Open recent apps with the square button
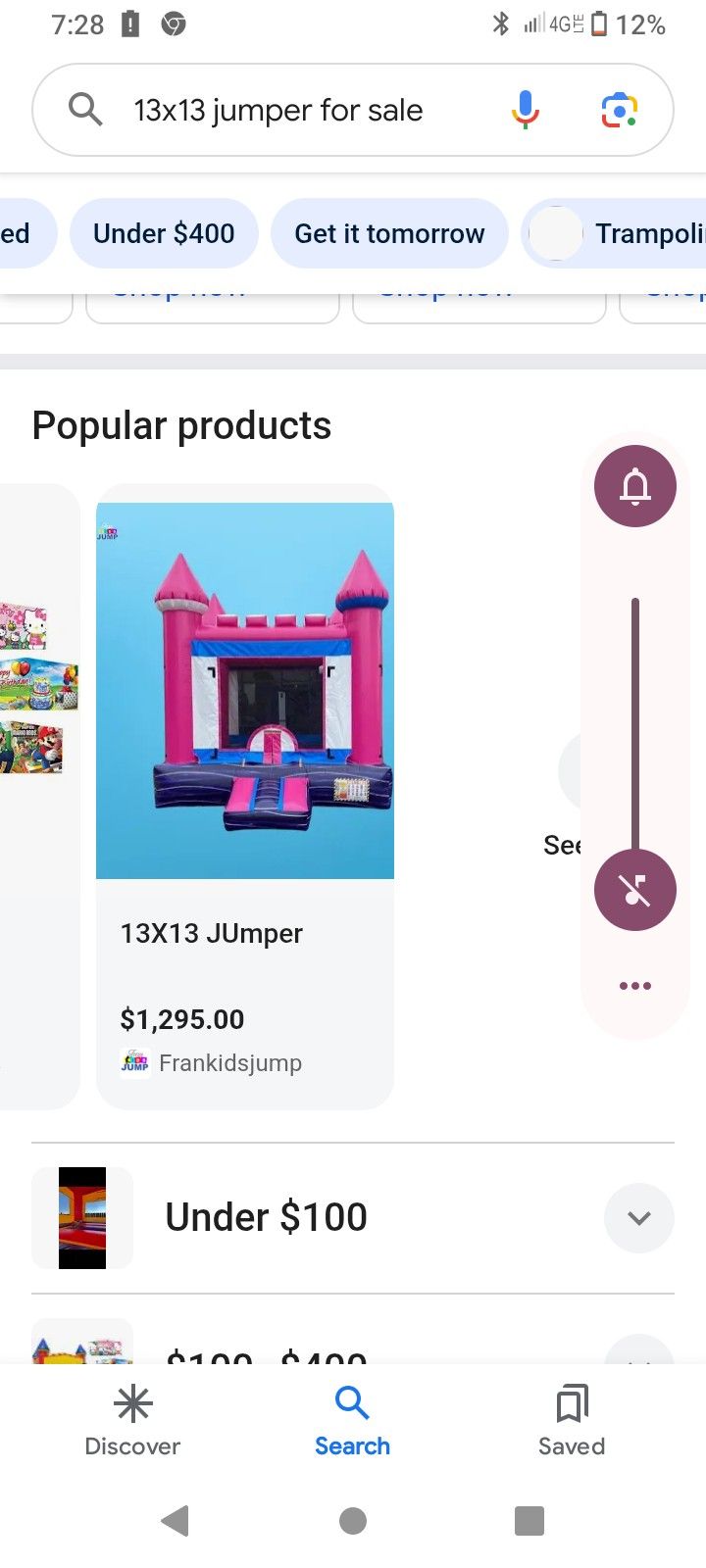The height and width of the screenshot is (1568, 706). tap(529, 1521)
